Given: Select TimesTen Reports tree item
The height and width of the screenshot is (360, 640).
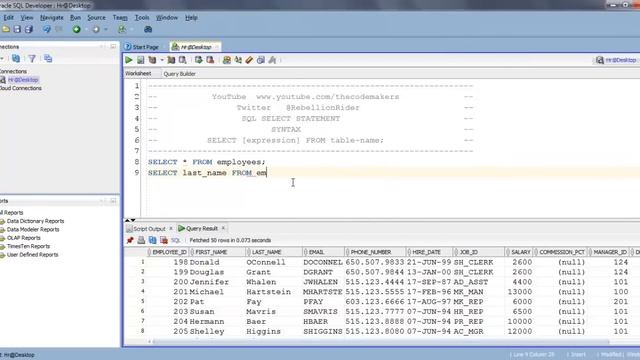Looking at the screenshot, I should (x=28, y=246).
